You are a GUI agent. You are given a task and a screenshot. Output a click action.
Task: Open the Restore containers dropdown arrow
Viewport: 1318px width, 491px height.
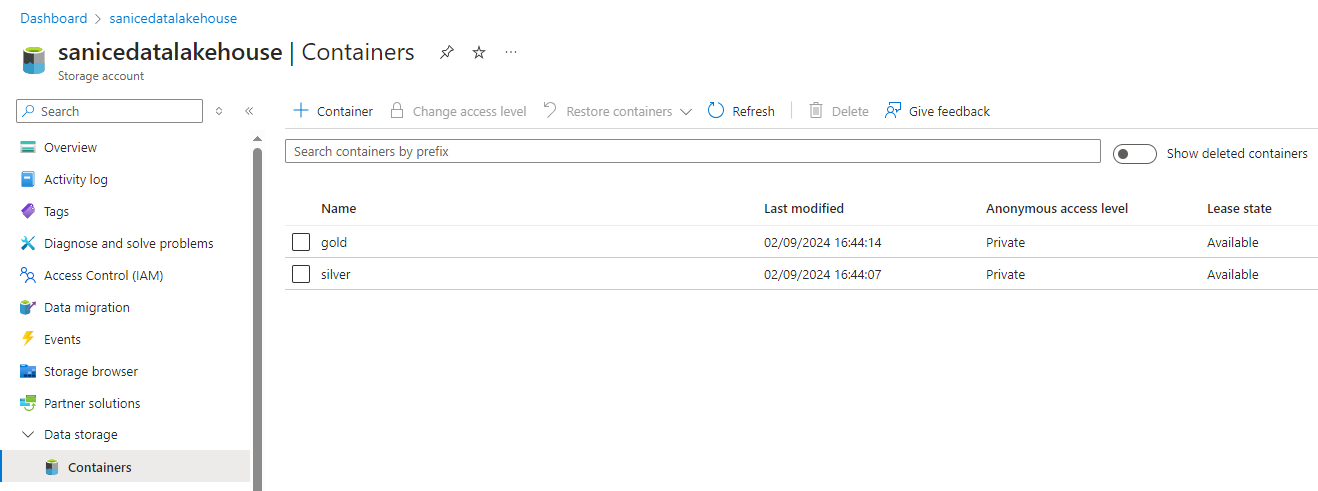(686, 112)
